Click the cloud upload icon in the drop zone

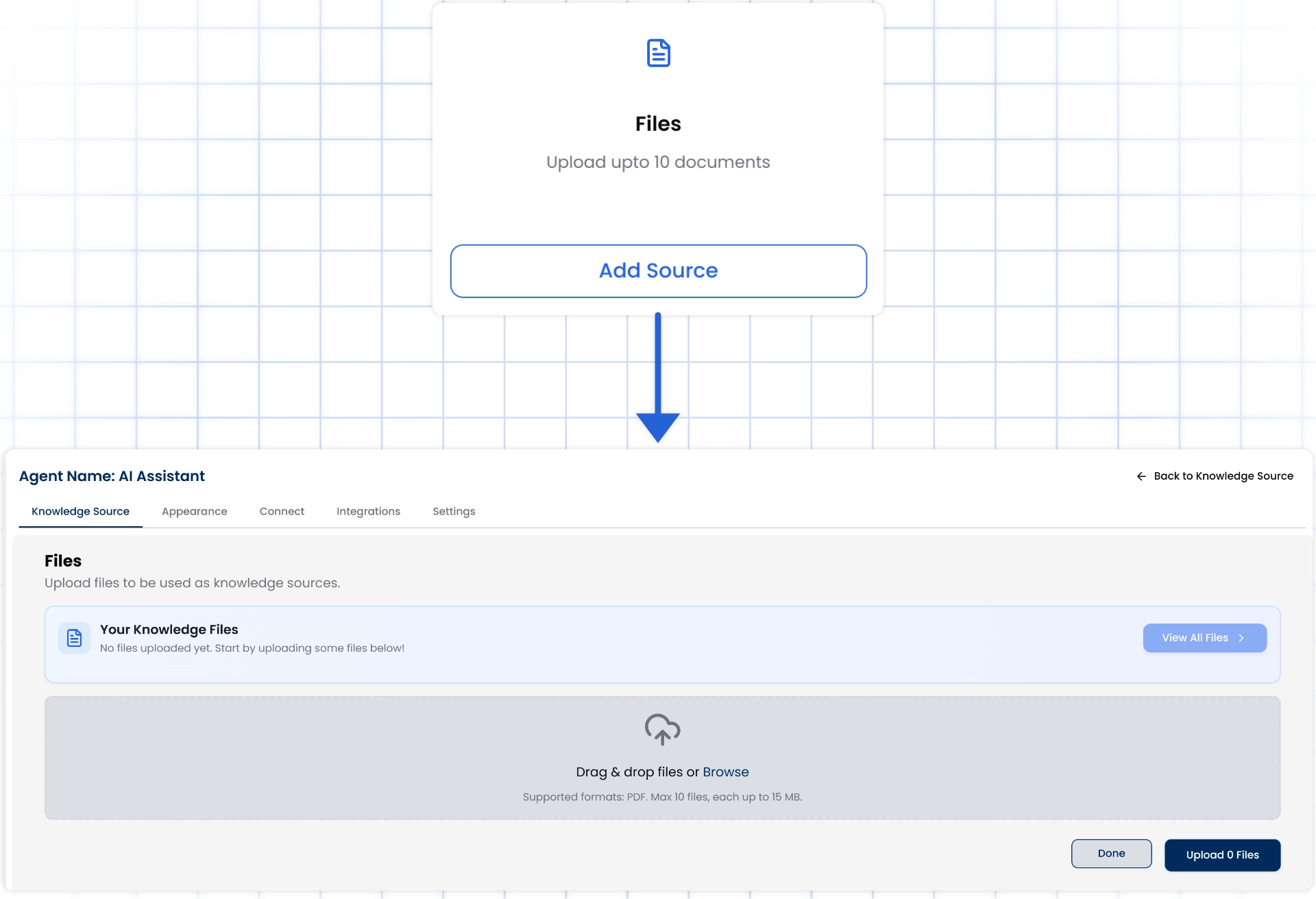click(662, 729)
